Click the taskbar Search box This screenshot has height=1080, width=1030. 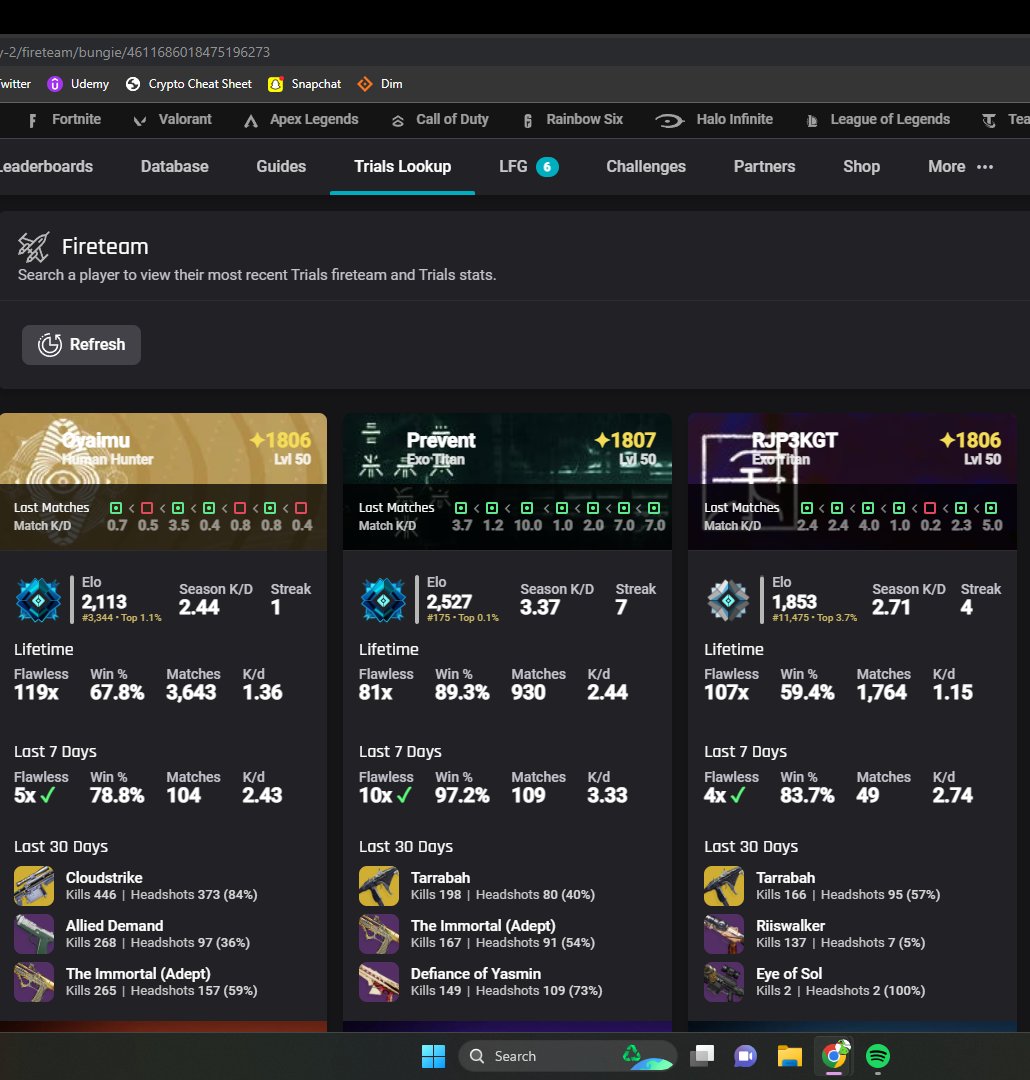pos(568,1056)
